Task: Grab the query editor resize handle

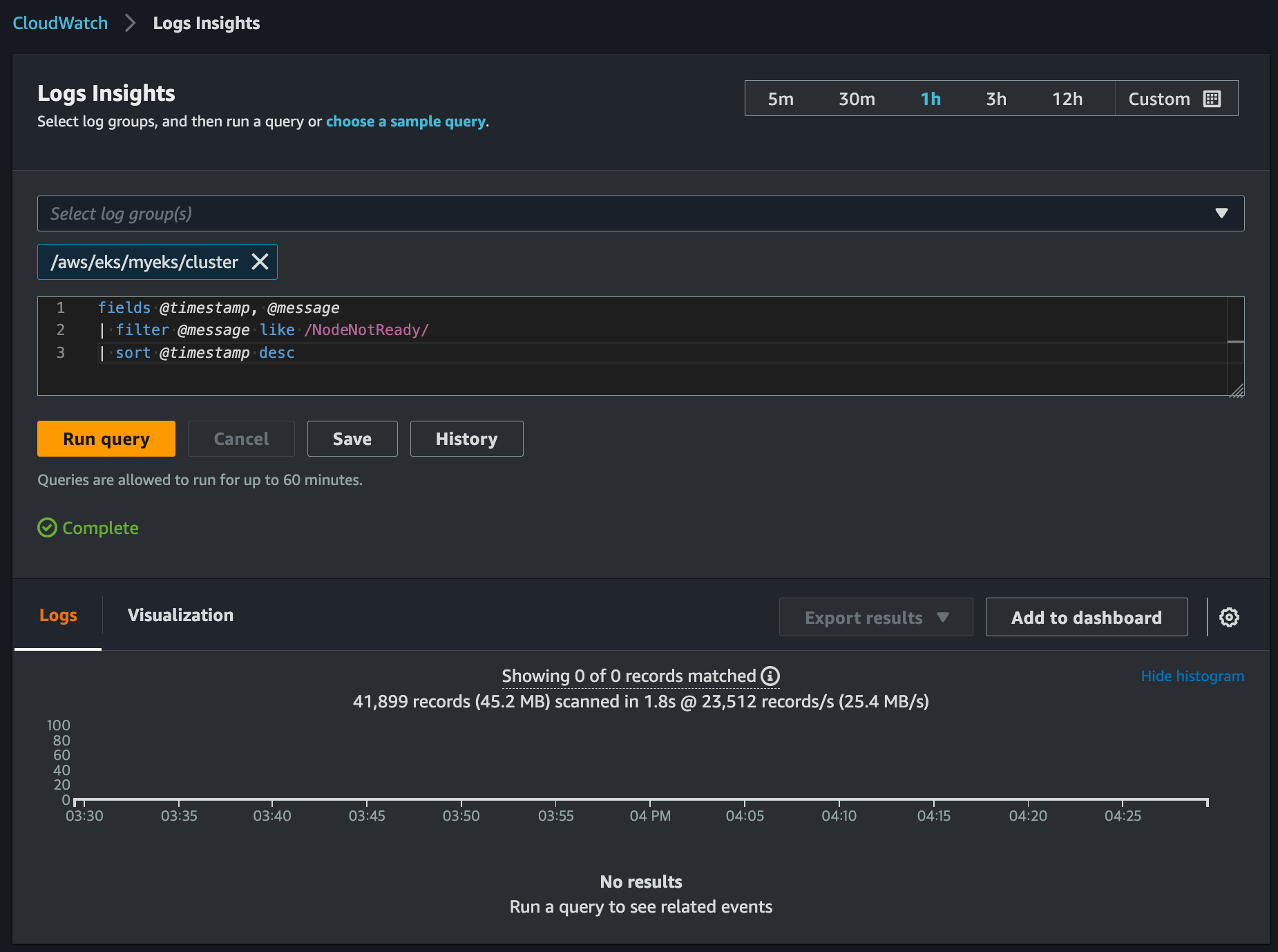Action: 1237,390
